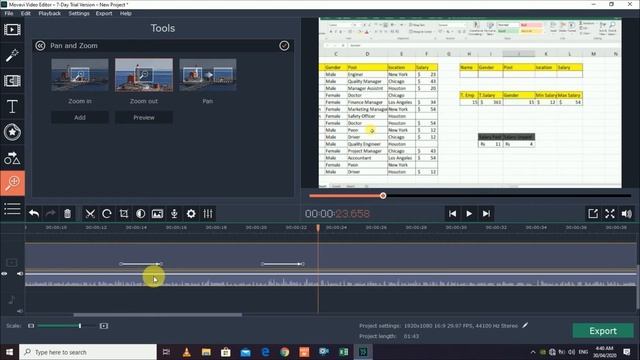Open the audio equalizer sliders icon
The width and height of the screenshot is (640, 360).
[208, 213]
